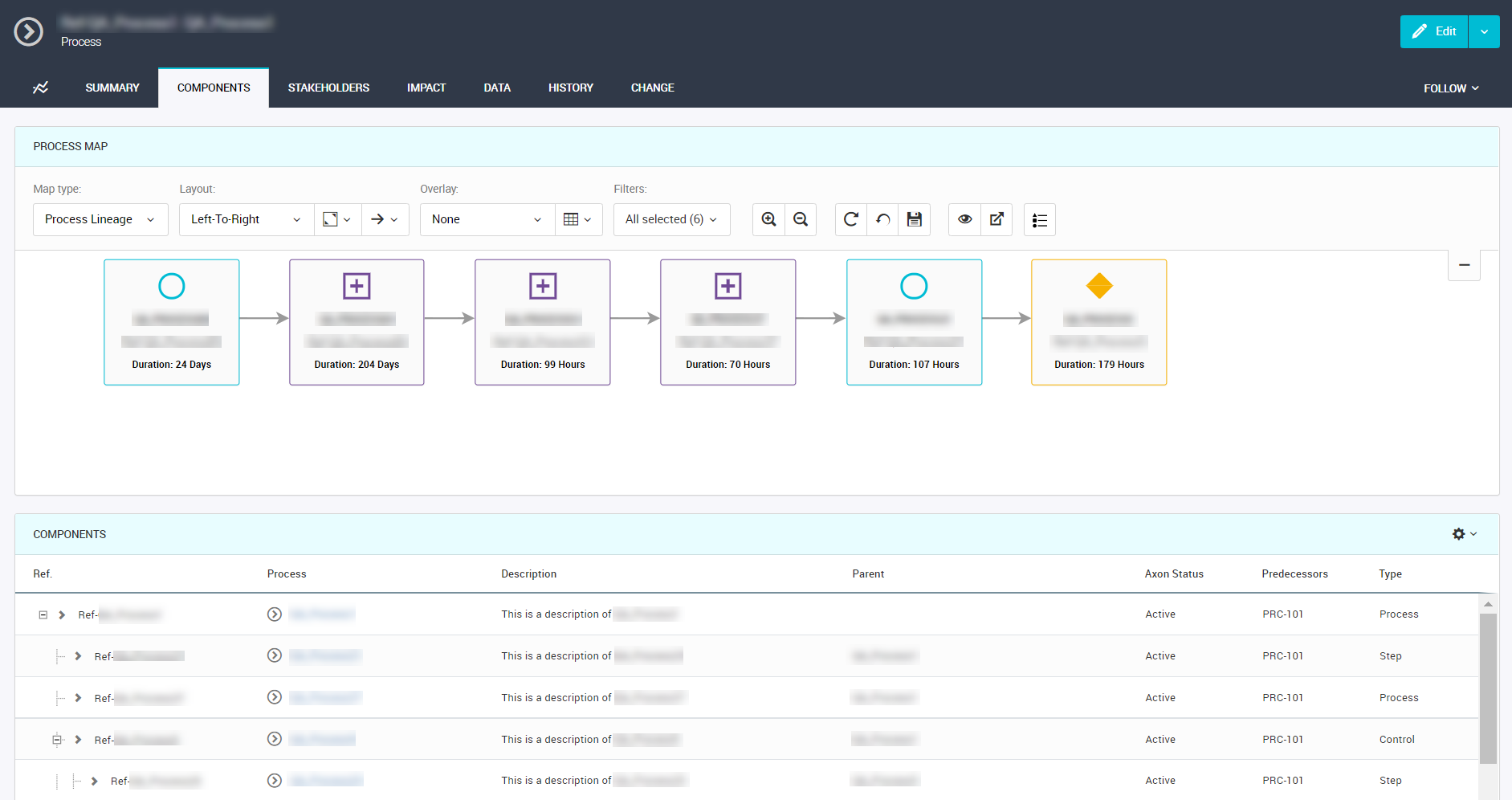The height and width of the screenshot is (800, 1512).
Task: Click process icon in the last Step row
Action: tap(275, 780)
